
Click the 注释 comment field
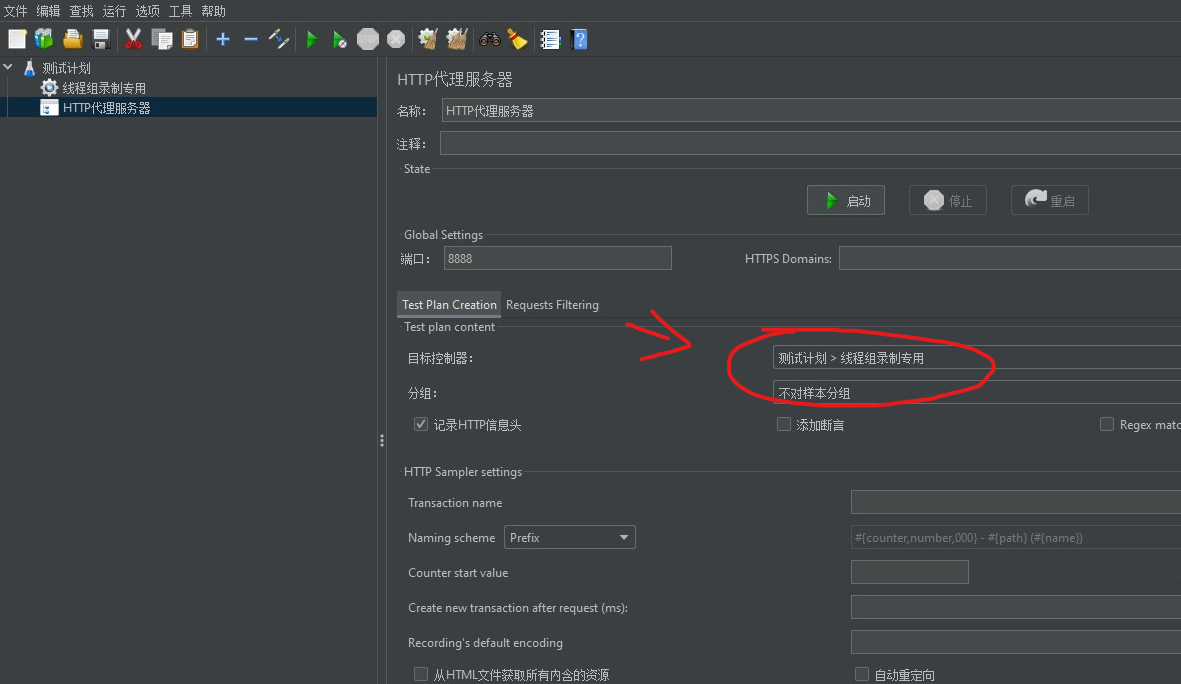[x=810, y=143]
